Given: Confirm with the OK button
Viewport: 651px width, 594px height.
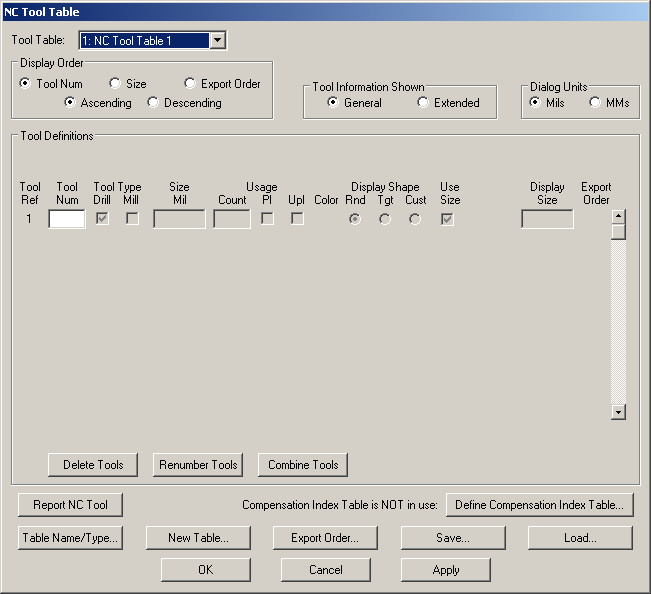Looking at the screenshot, I should [206, 570].
